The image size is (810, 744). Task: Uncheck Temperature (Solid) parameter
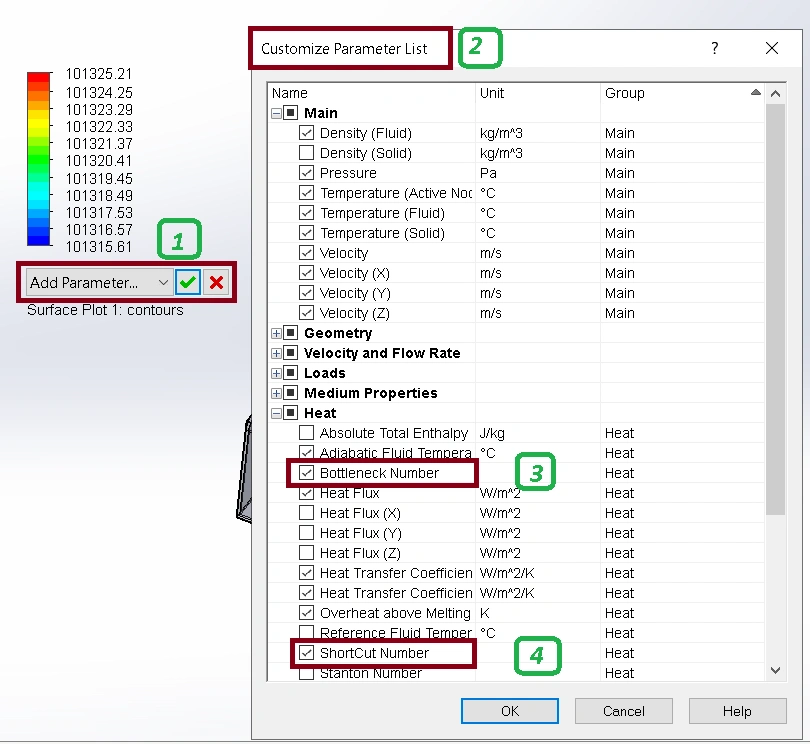pos(306,233)
